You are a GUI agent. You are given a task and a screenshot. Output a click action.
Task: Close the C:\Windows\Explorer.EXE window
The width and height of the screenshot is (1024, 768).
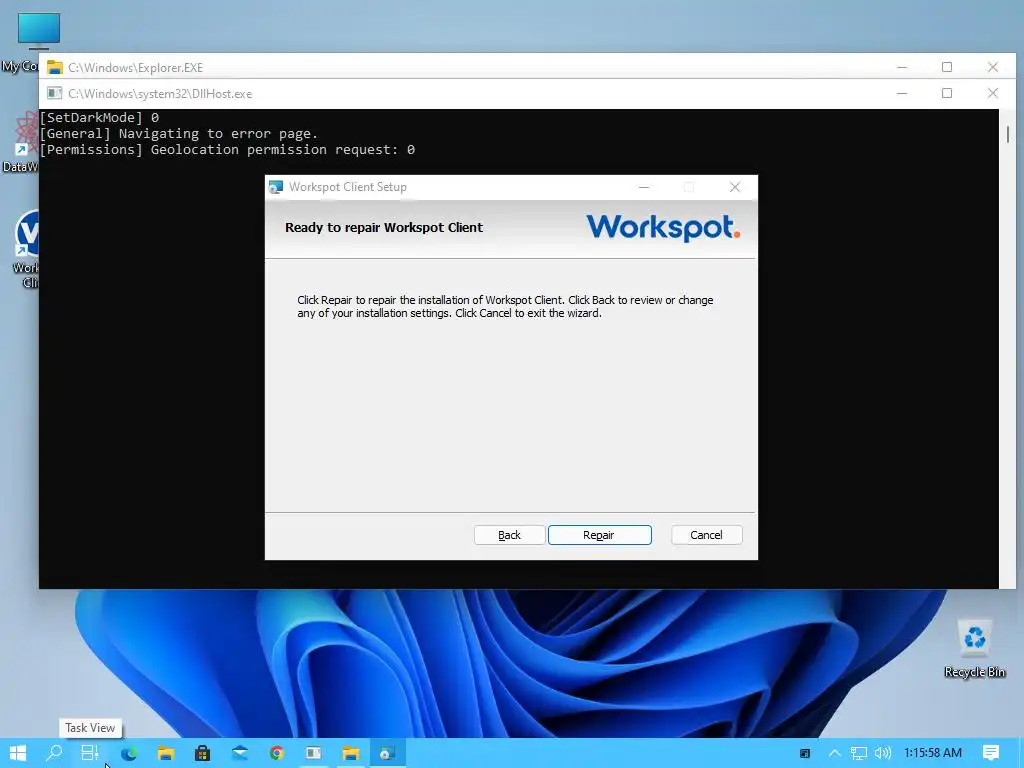[x=993, y=67]
